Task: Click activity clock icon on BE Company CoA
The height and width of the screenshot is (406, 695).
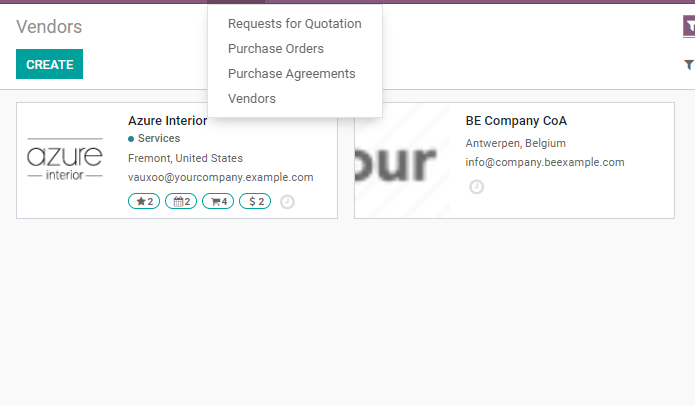Action: point(477,186)
